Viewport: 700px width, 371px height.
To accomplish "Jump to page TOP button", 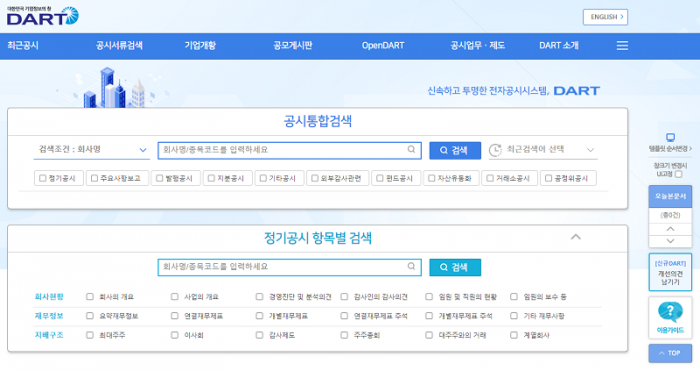I will pyautogui.click(x=670, y=353).
